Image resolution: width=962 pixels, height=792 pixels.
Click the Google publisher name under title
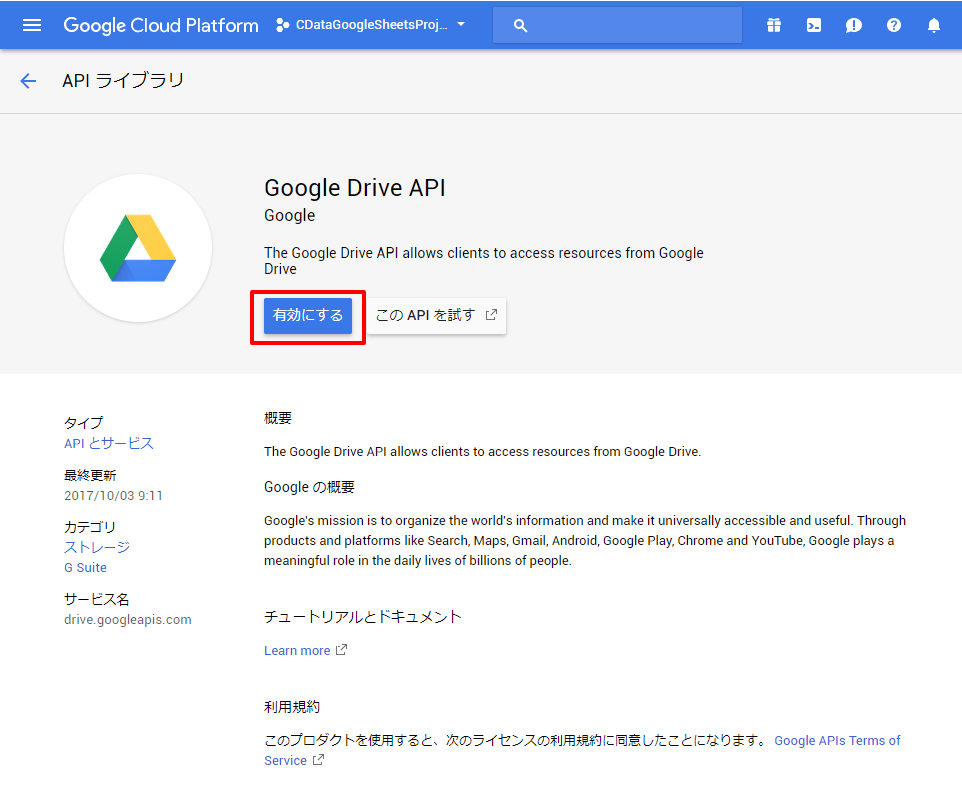(290, 215)
